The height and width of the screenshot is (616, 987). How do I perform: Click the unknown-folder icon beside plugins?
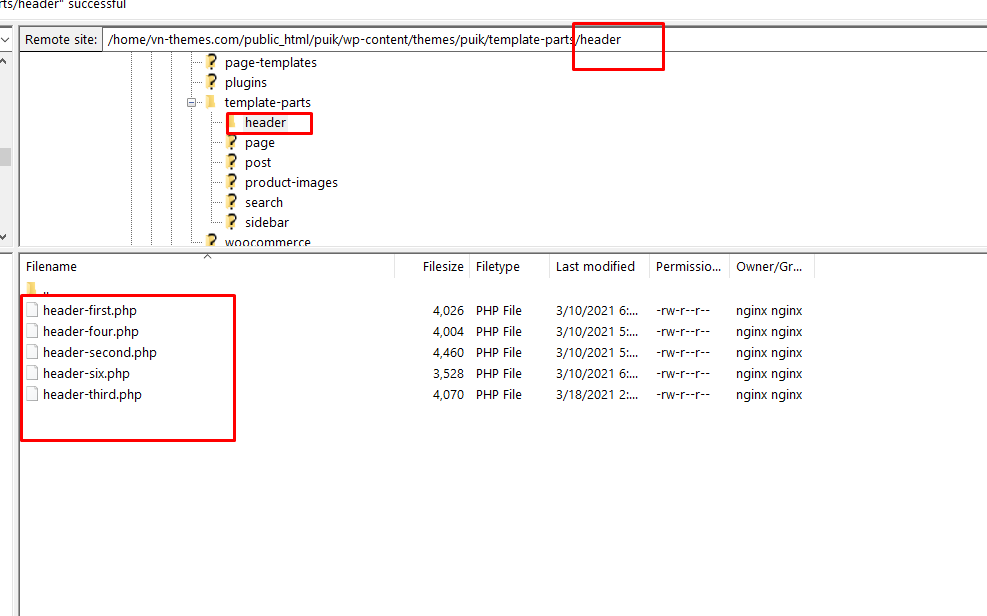(211, 82)
